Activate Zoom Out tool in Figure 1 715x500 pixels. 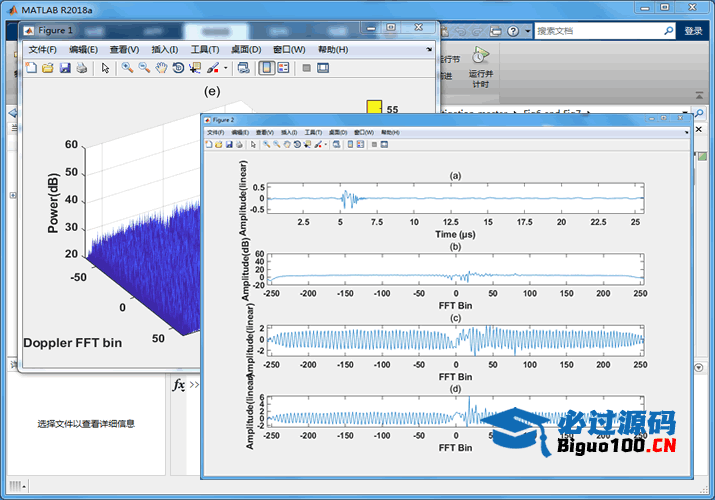pos(144,68)
